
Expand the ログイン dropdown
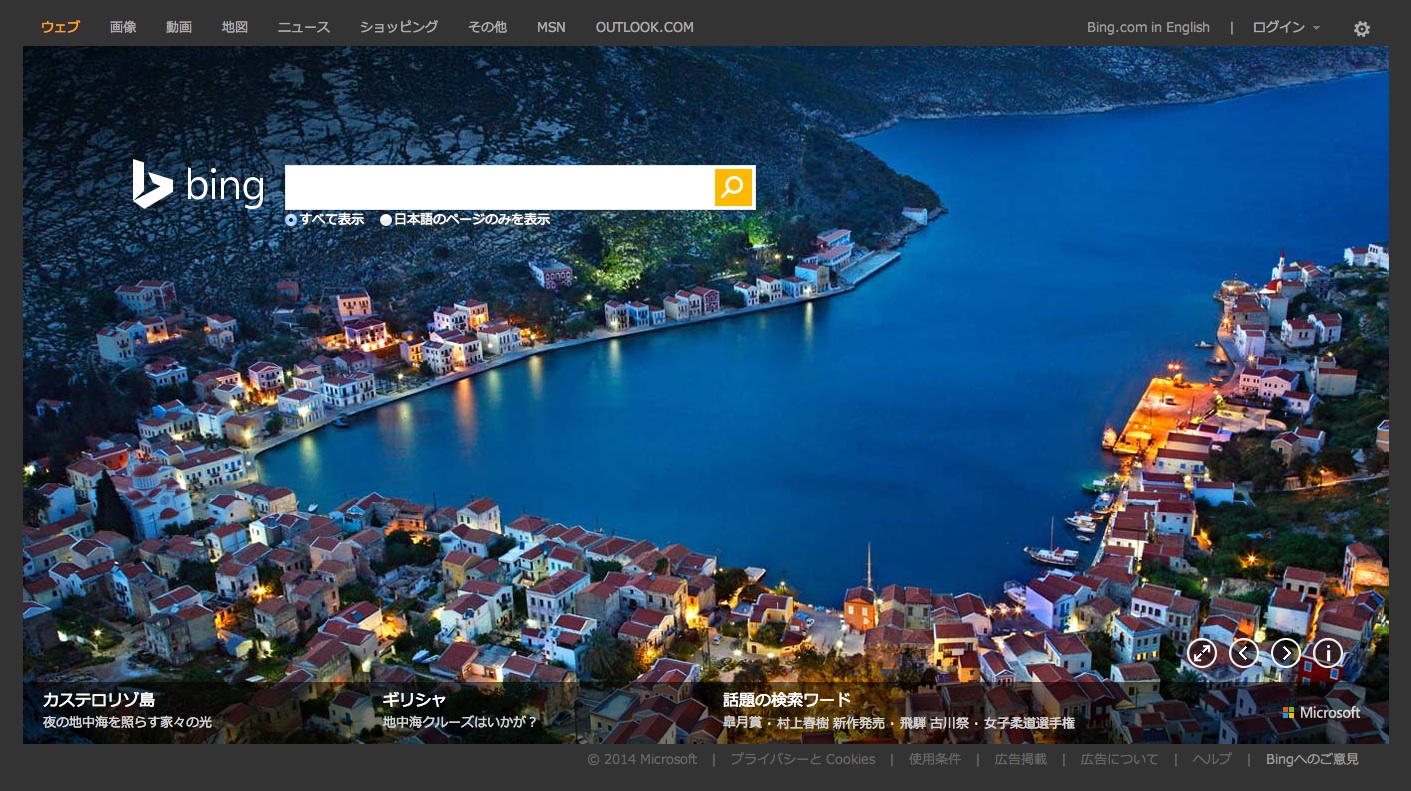(x=1285, y=27)
